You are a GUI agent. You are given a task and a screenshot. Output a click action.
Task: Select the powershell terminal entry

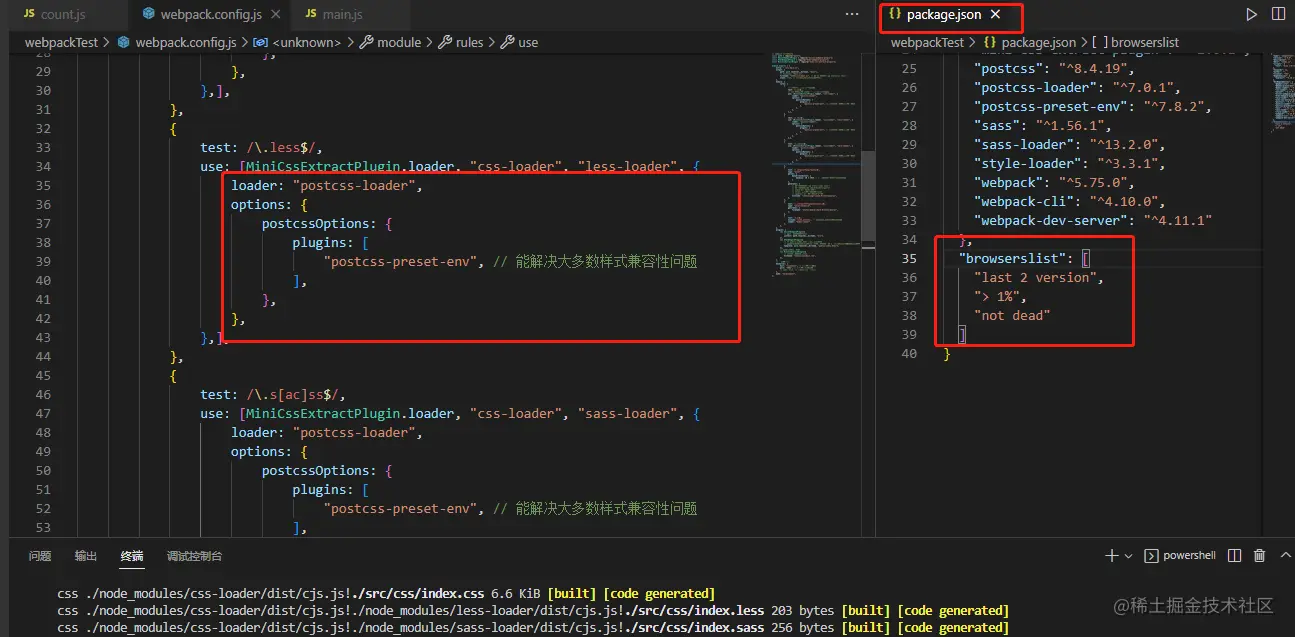[x=1180, y=556]
